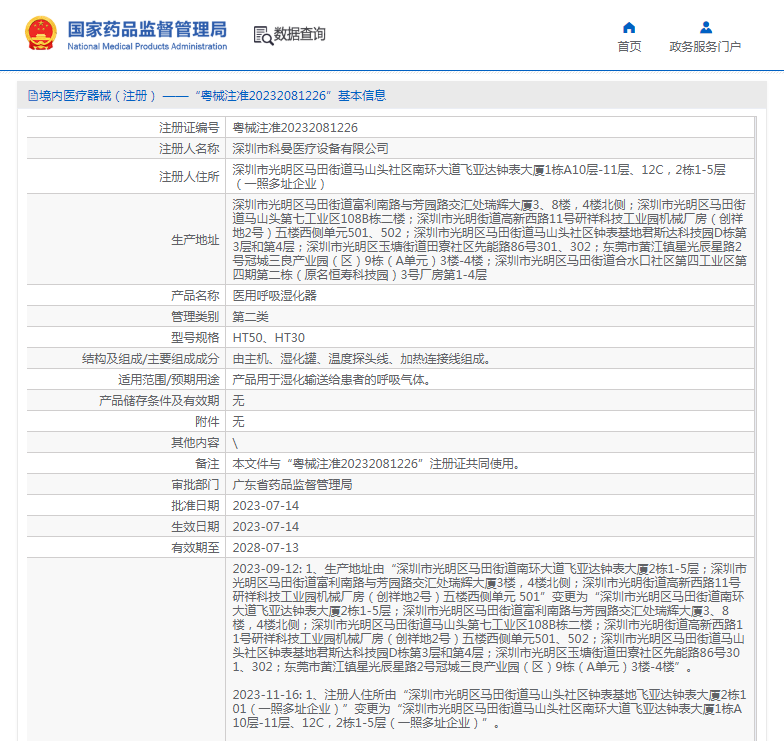This screenshot has height=741, width=784.
Task: Click 备注 remark text value
Action: point(377,464)
